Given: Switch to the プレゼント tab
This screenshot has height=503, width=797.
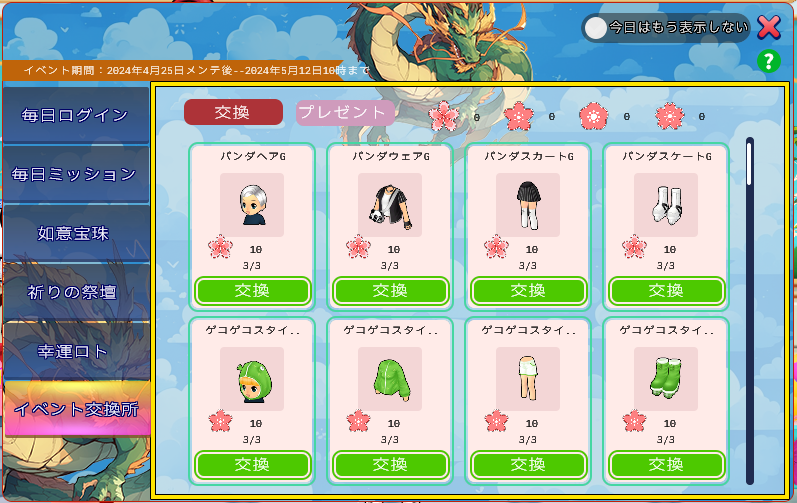Looking at the screenshot, I should coord(346,112).
